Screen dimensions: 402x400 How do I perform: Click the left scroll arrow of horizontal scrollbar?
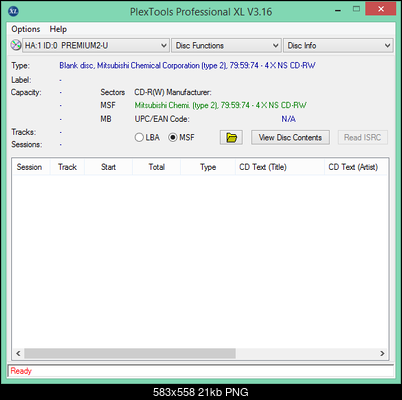tap(18, 353)
